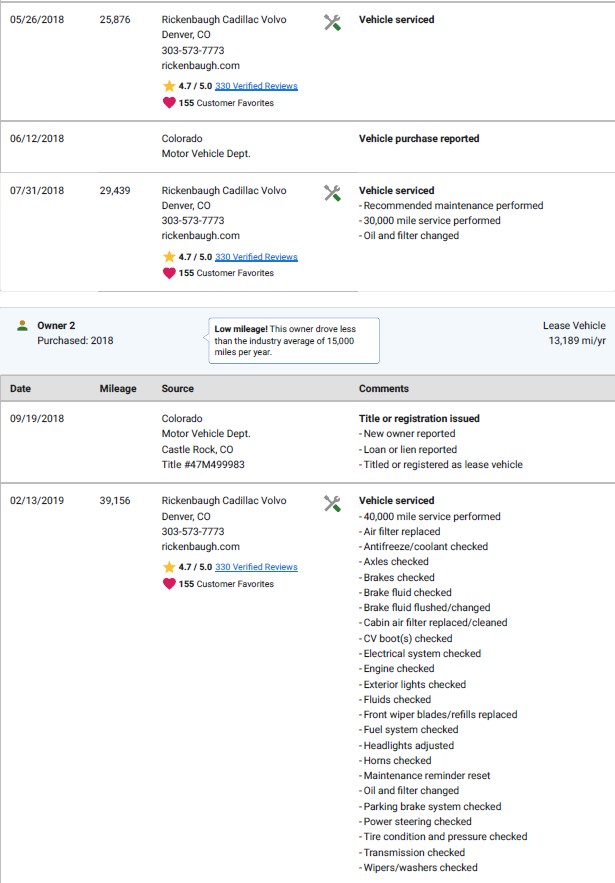The width and height of the screenshot is (615, 883).
Task: Click the Comments column header
Action: 384,389
